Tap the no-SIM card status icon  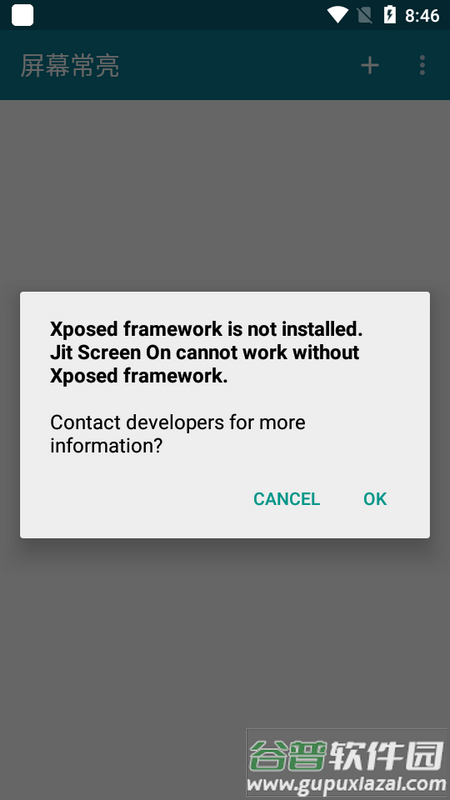364,15
